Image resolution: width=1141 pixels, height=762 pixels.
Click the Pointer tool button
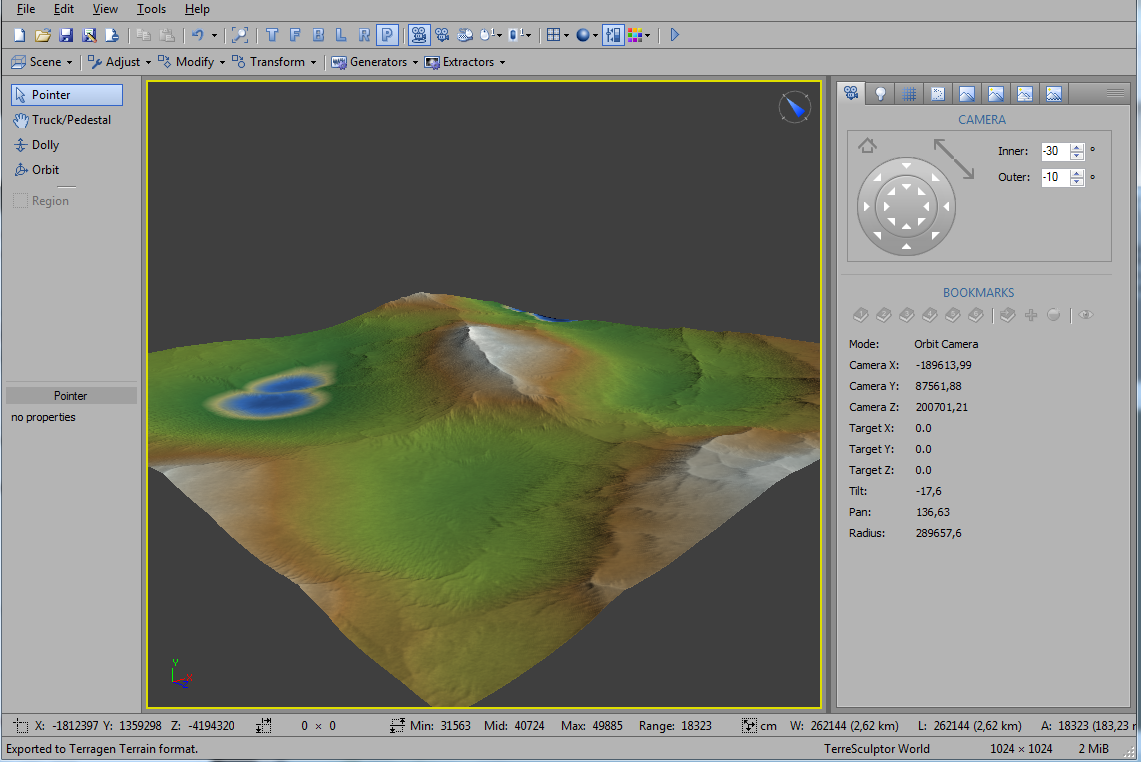click(66, 95)
